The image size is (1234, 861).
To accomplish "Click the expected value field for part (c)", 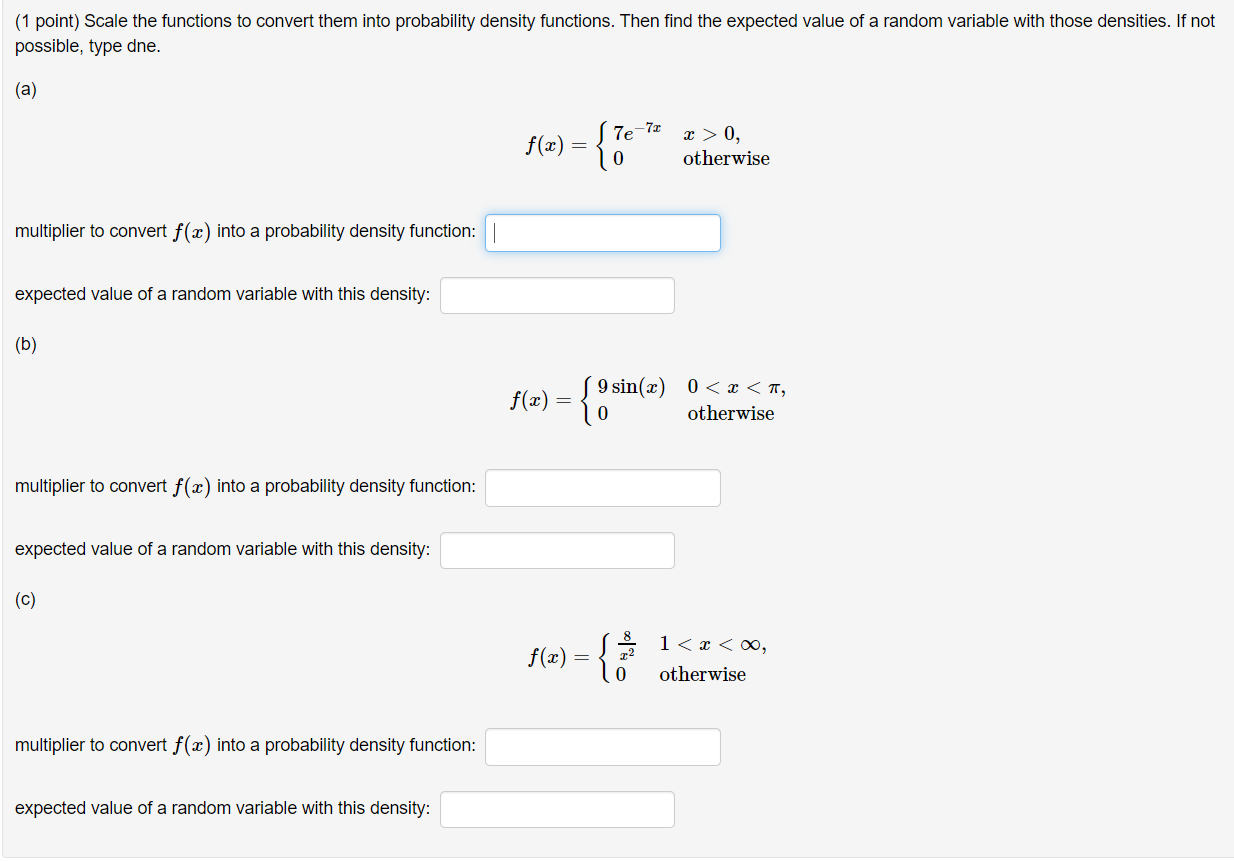I will pyautogui.click(x=556, y=808).
